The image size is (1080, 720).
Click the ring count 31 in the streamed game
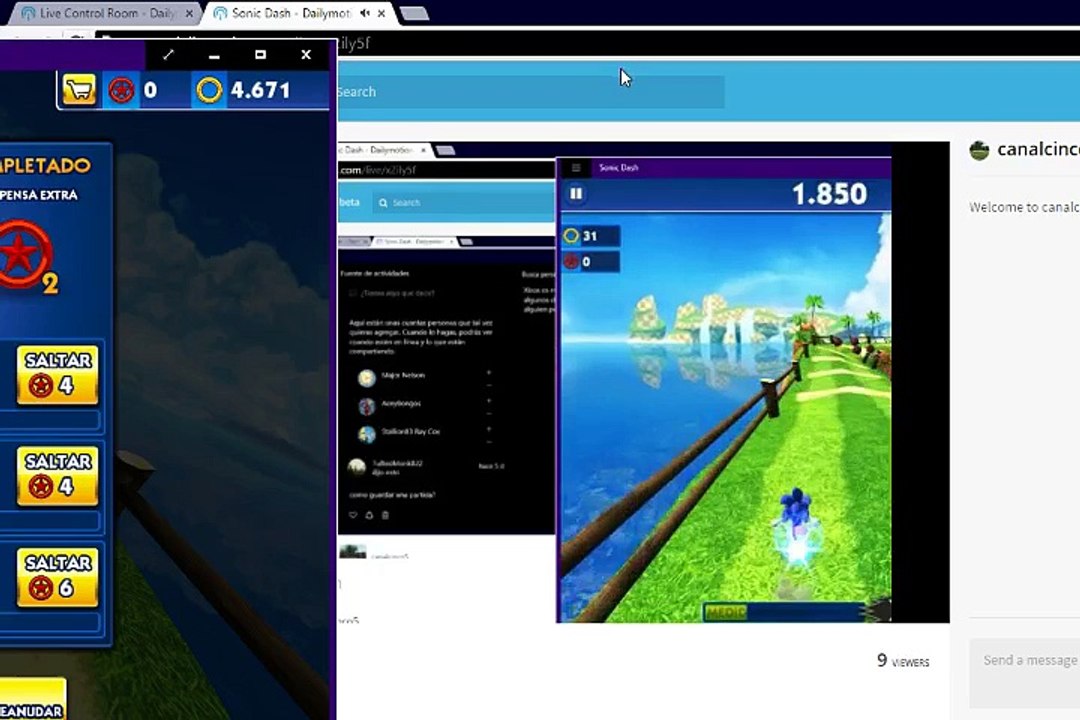(x=590, y=236)
